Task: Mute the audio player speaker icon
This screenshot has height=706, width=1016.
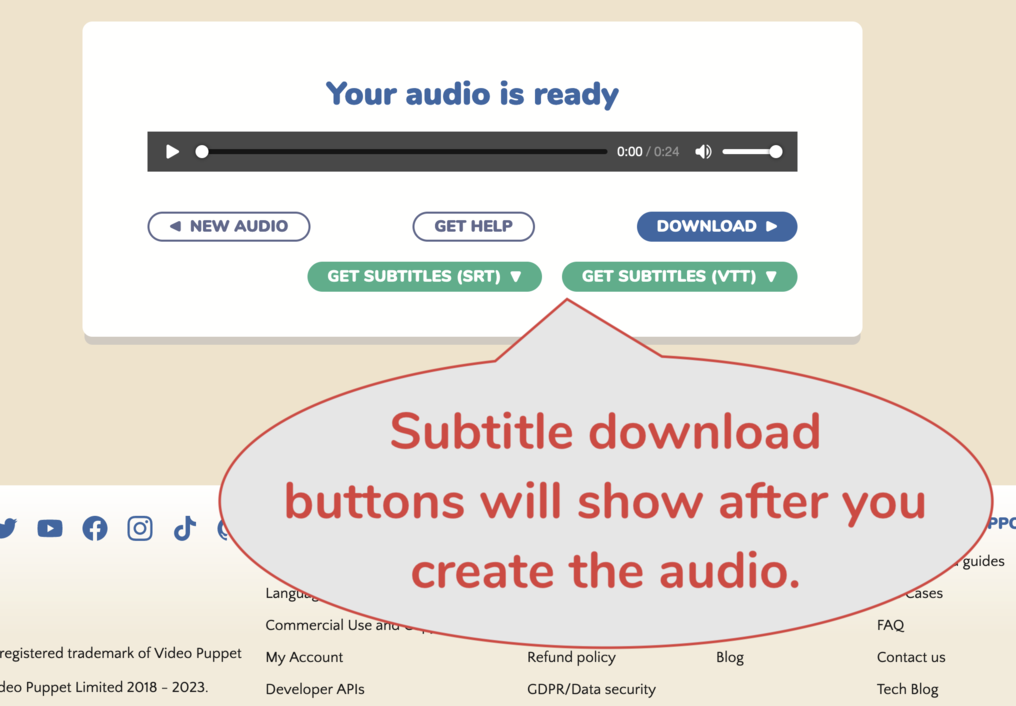Action: point(703,152)
